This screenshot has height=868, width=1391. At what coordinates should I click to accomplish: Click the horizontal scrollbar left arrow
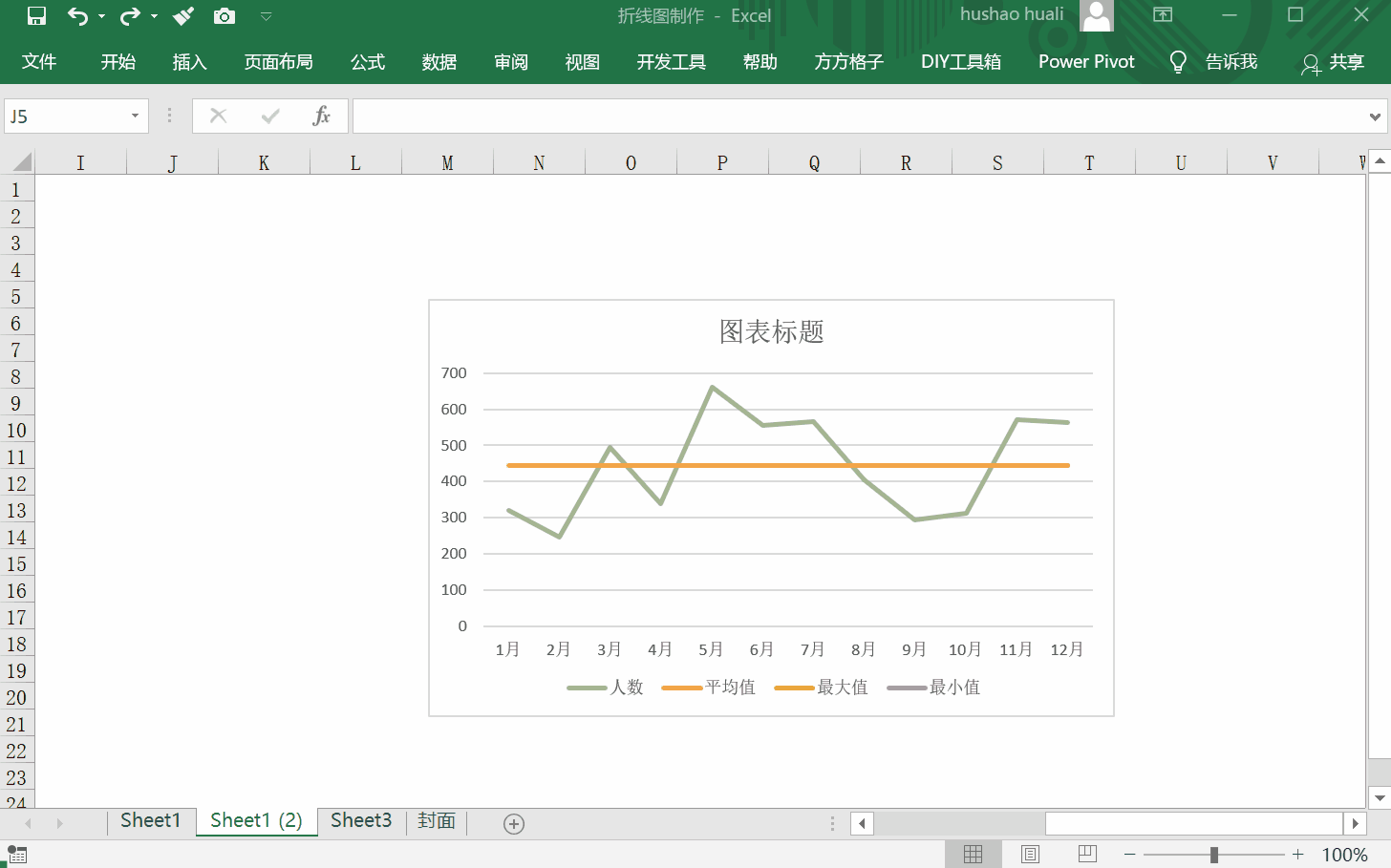click(x=862, y=823)
